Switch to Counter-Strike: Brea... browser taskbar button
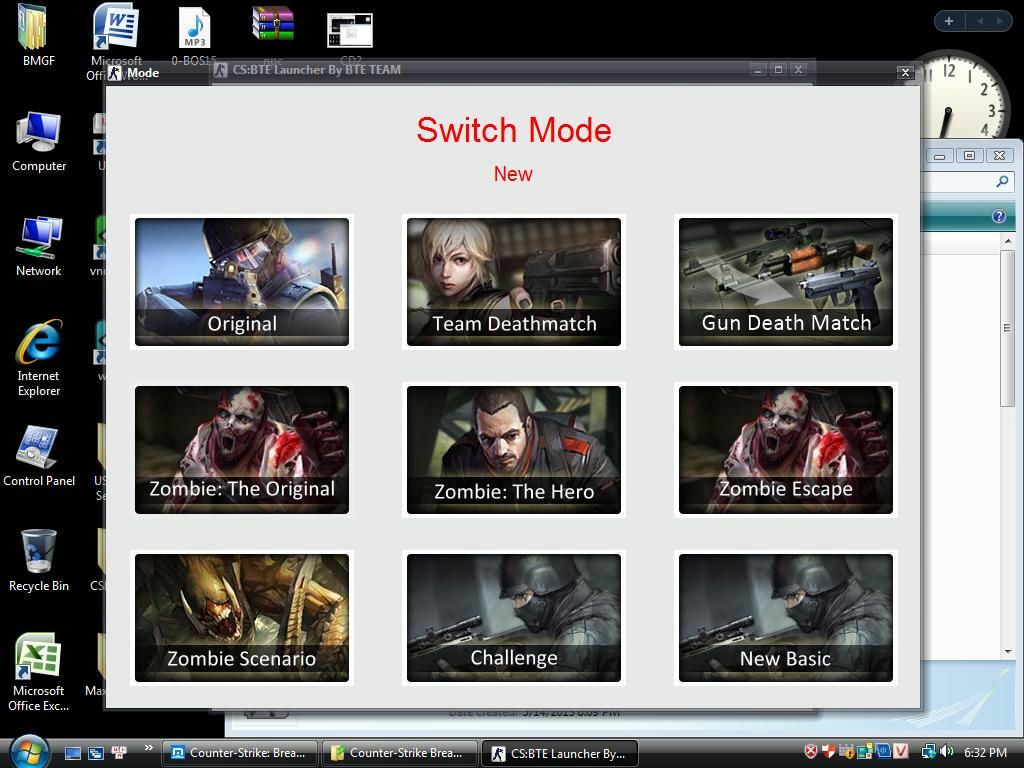1024x768 pixels. coord(239,753)
